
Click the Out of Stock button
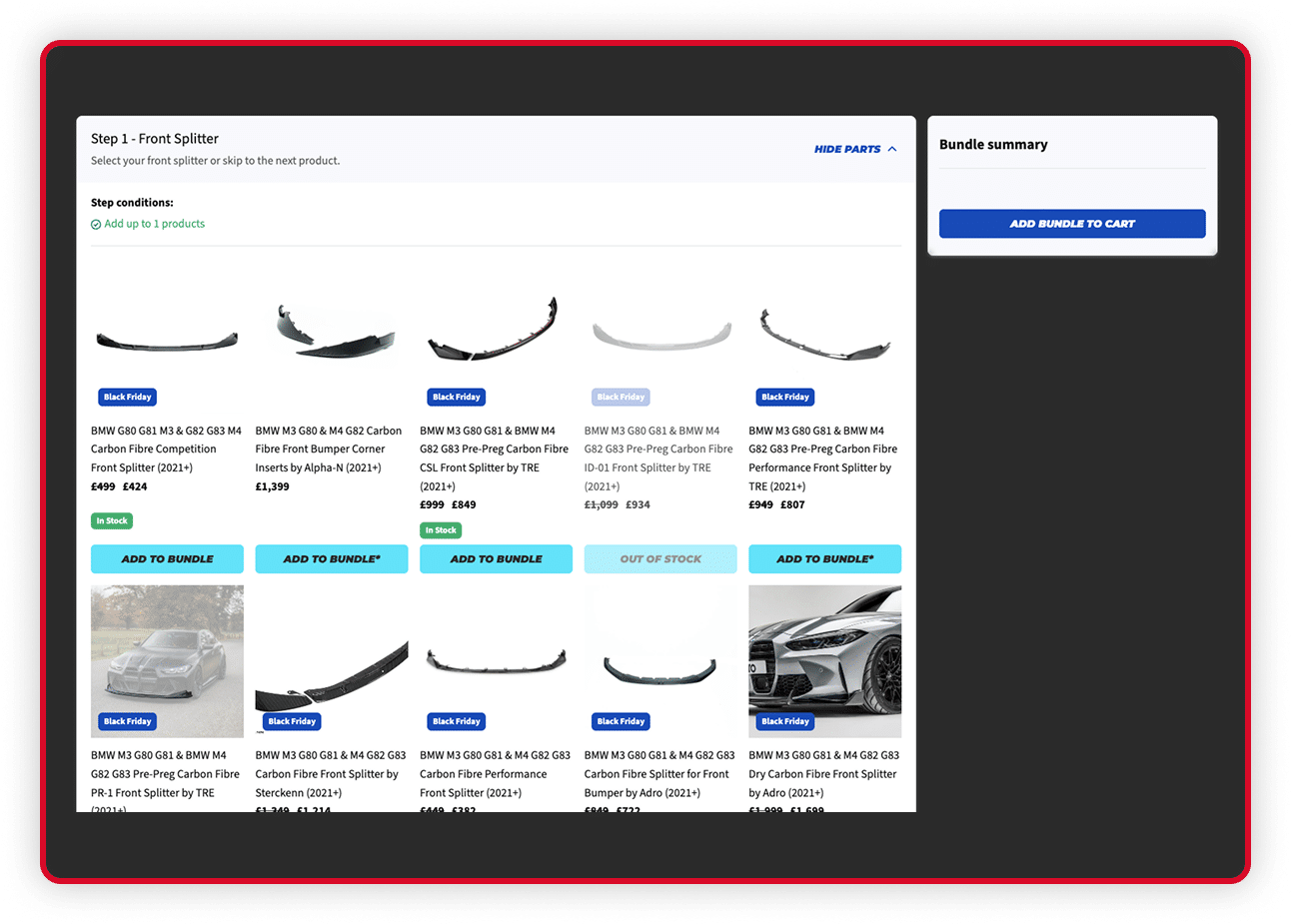tap(659, 558)
